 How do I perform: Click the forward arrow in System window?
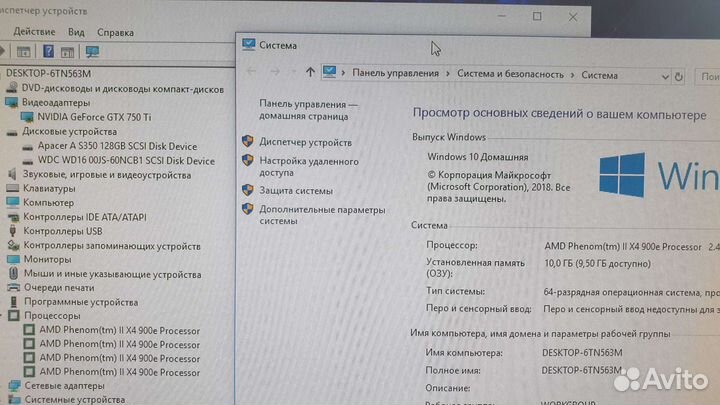click(275, 71)
